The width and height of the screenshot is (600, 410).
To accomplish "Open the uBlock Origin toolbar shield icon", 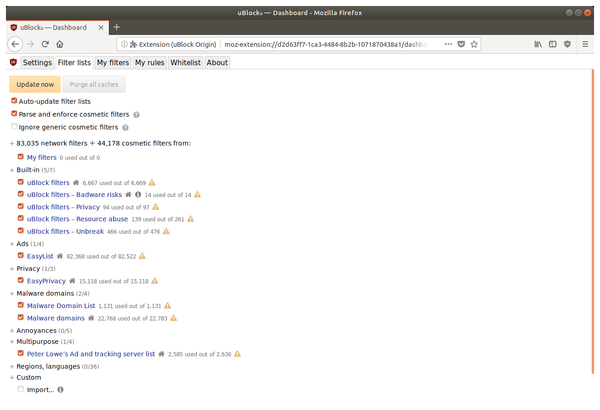I will [x=567, y=44].
